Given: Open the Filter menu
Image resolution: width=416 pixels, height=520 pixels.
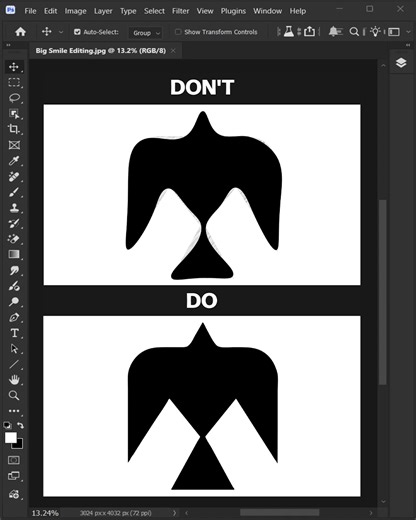Looking at the screenshot, I should [180, 11].
